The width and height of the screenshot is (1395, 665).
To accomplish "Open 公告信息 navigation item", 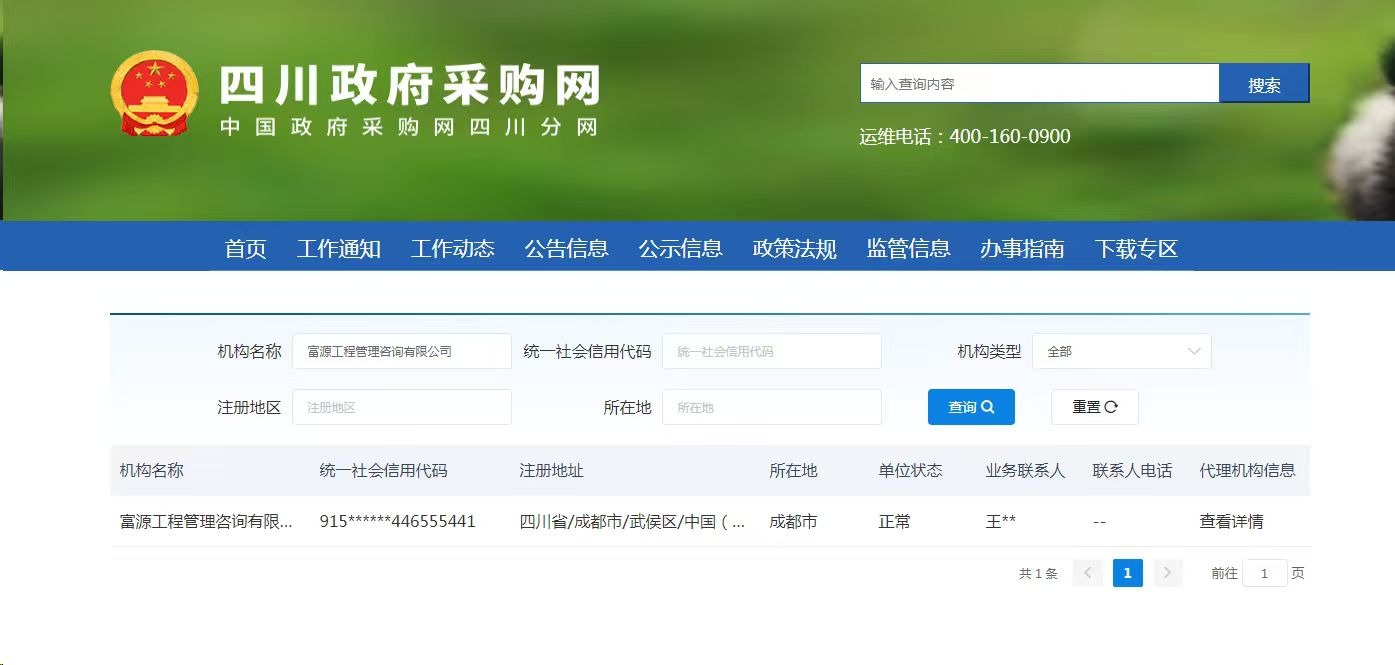I will [567, 248].
